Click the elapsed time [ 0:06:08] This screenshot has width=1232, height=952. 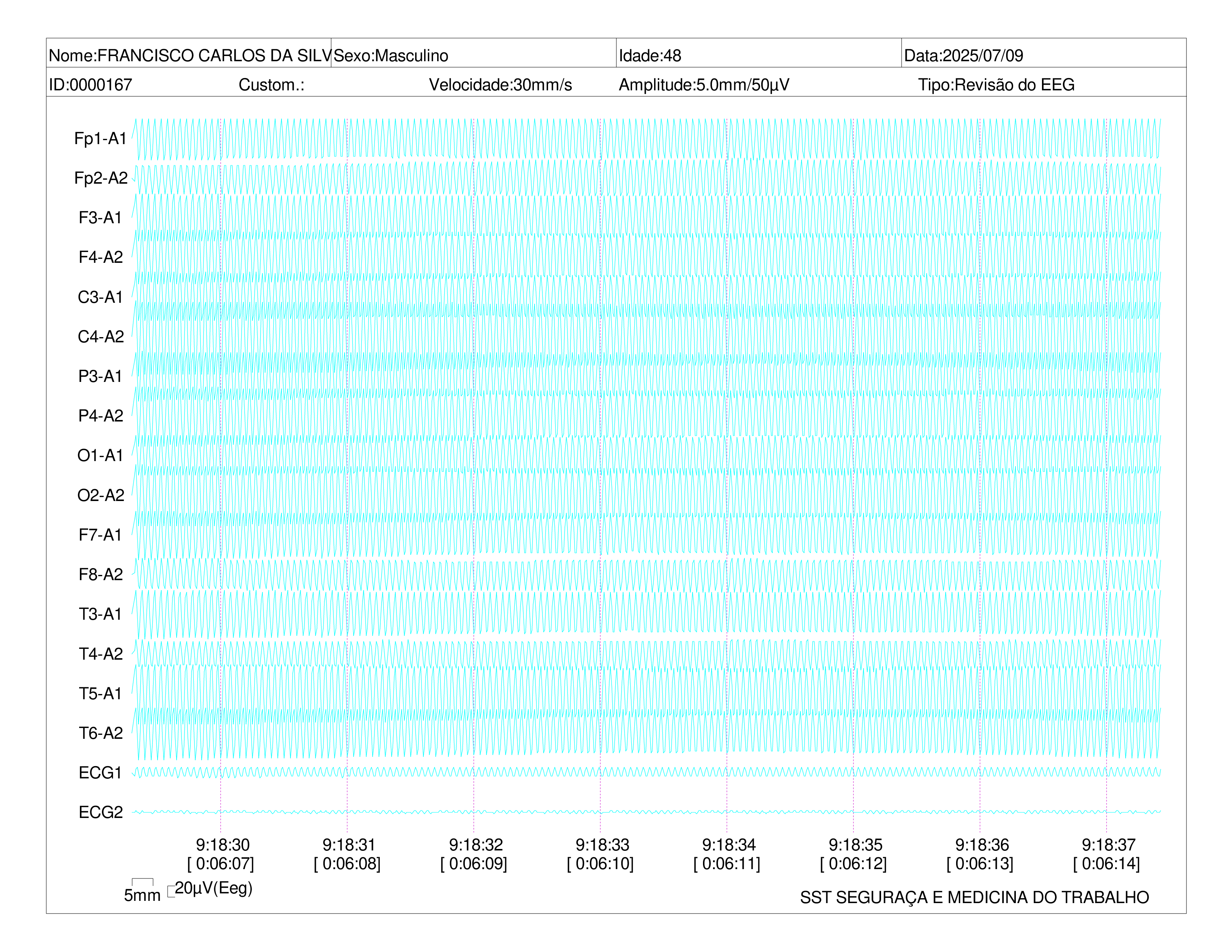[348, 864]
